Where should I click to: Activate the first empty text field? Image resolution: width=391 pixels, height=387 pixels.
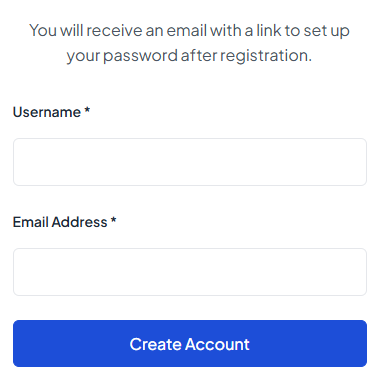click(x=190, y=162)
